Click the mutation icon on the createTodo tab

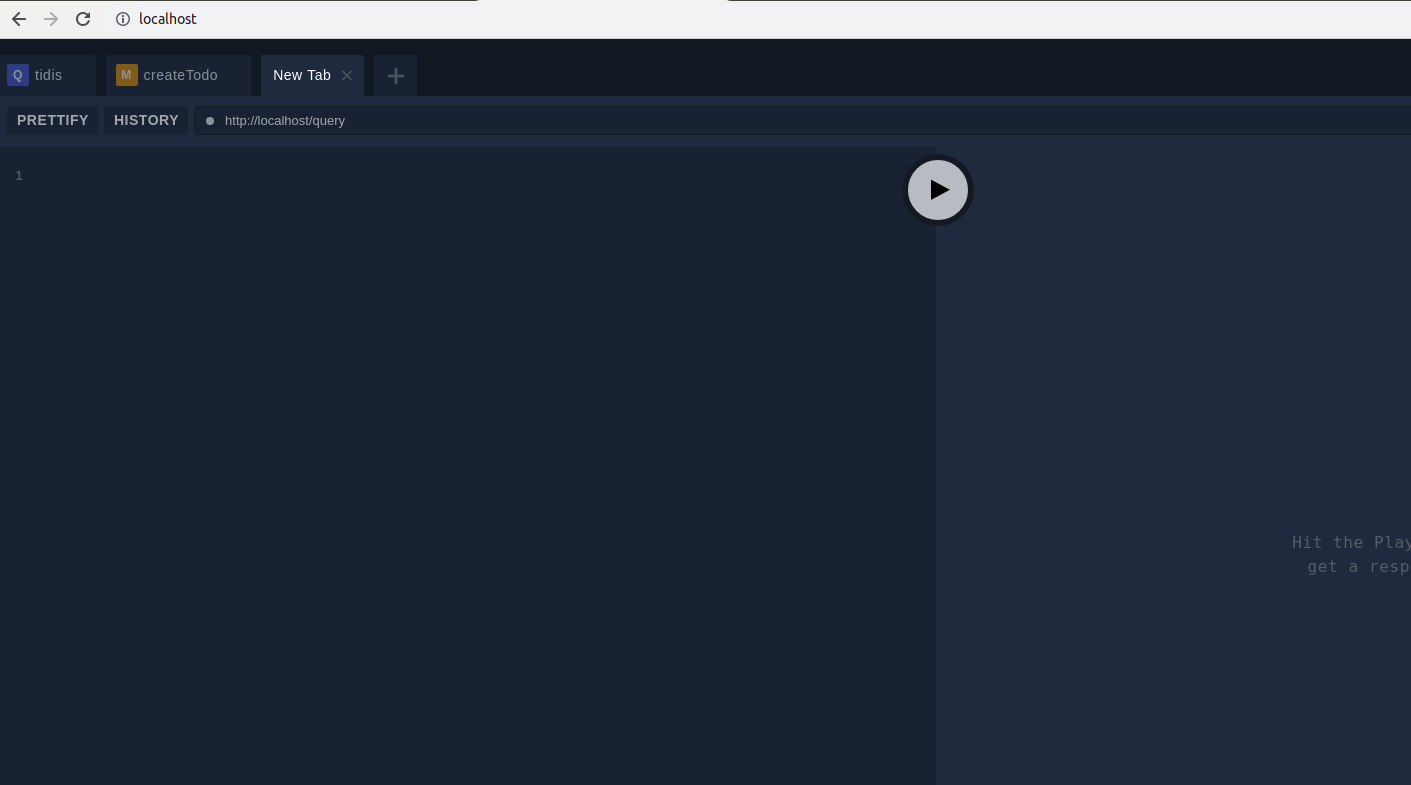click(x=126, y=74)
